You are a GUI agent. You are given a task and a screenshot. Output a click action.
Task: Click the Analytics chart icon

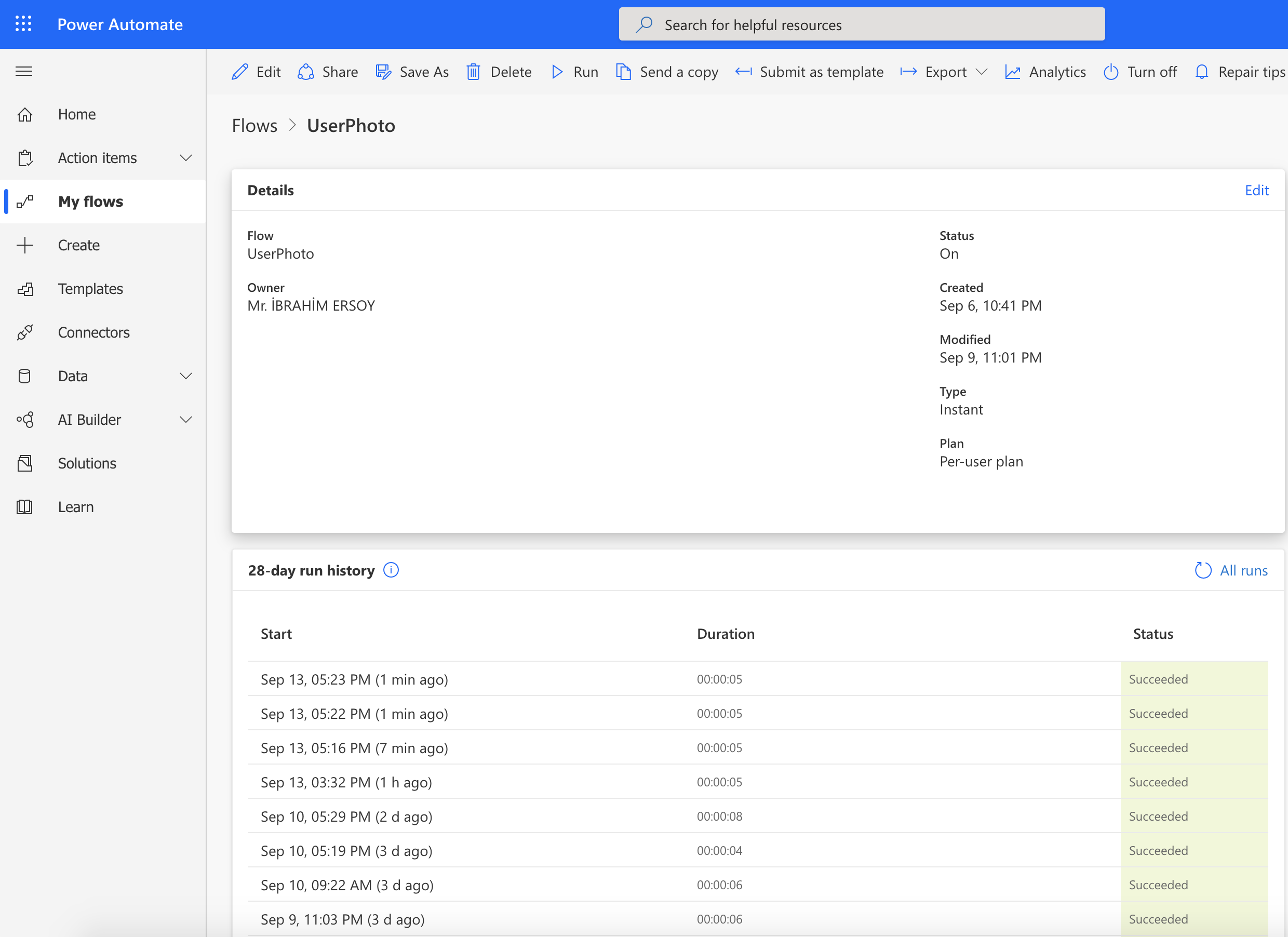pos(1013,72)
